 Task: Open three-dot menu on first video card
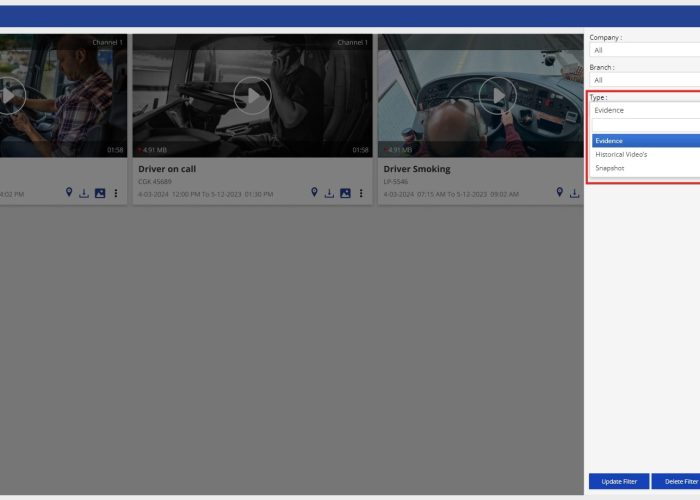coord(116,193)
